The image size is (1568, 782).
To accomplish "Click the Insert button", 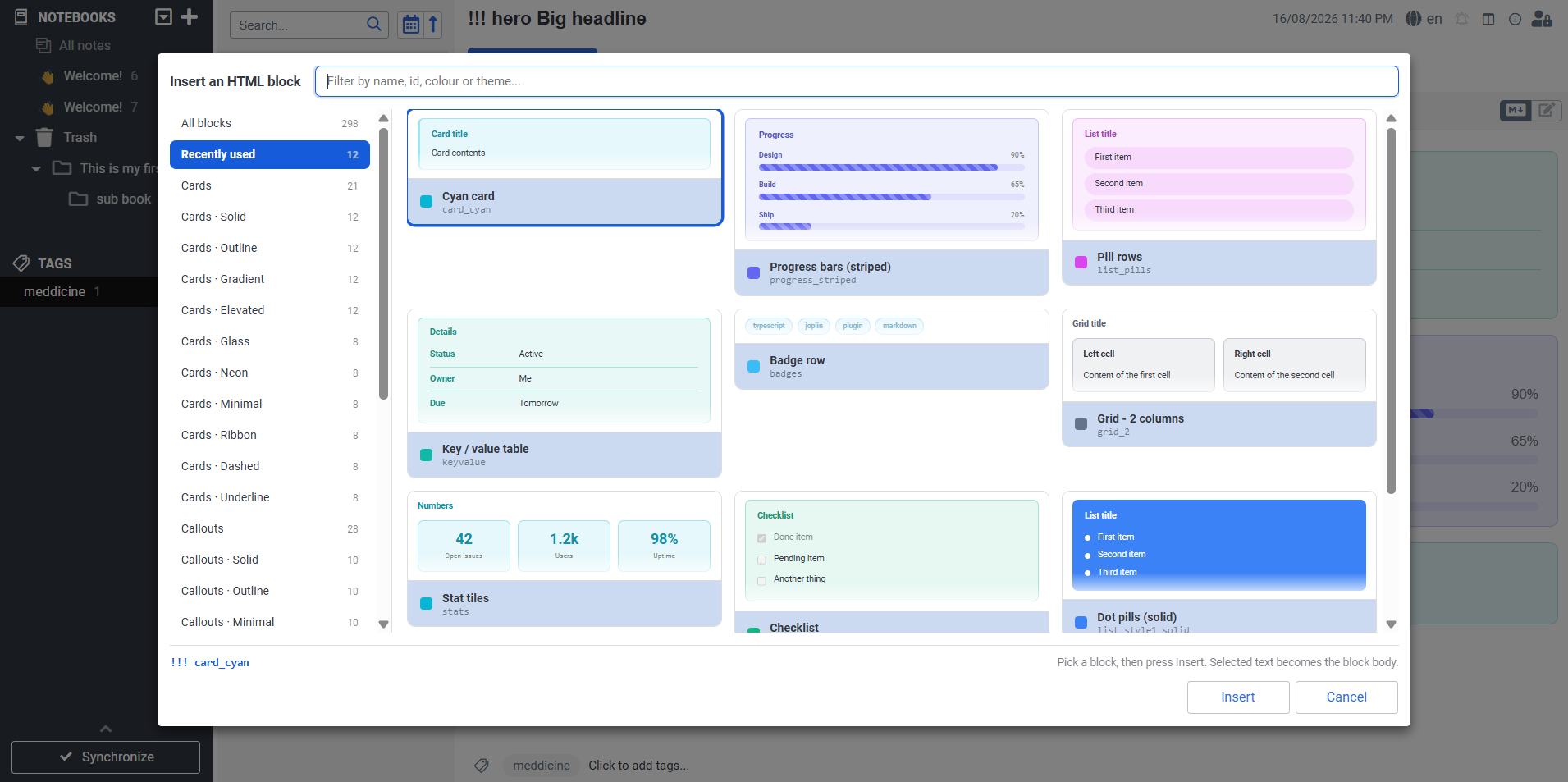I will pyautogui.click(x=1238, y=697).
